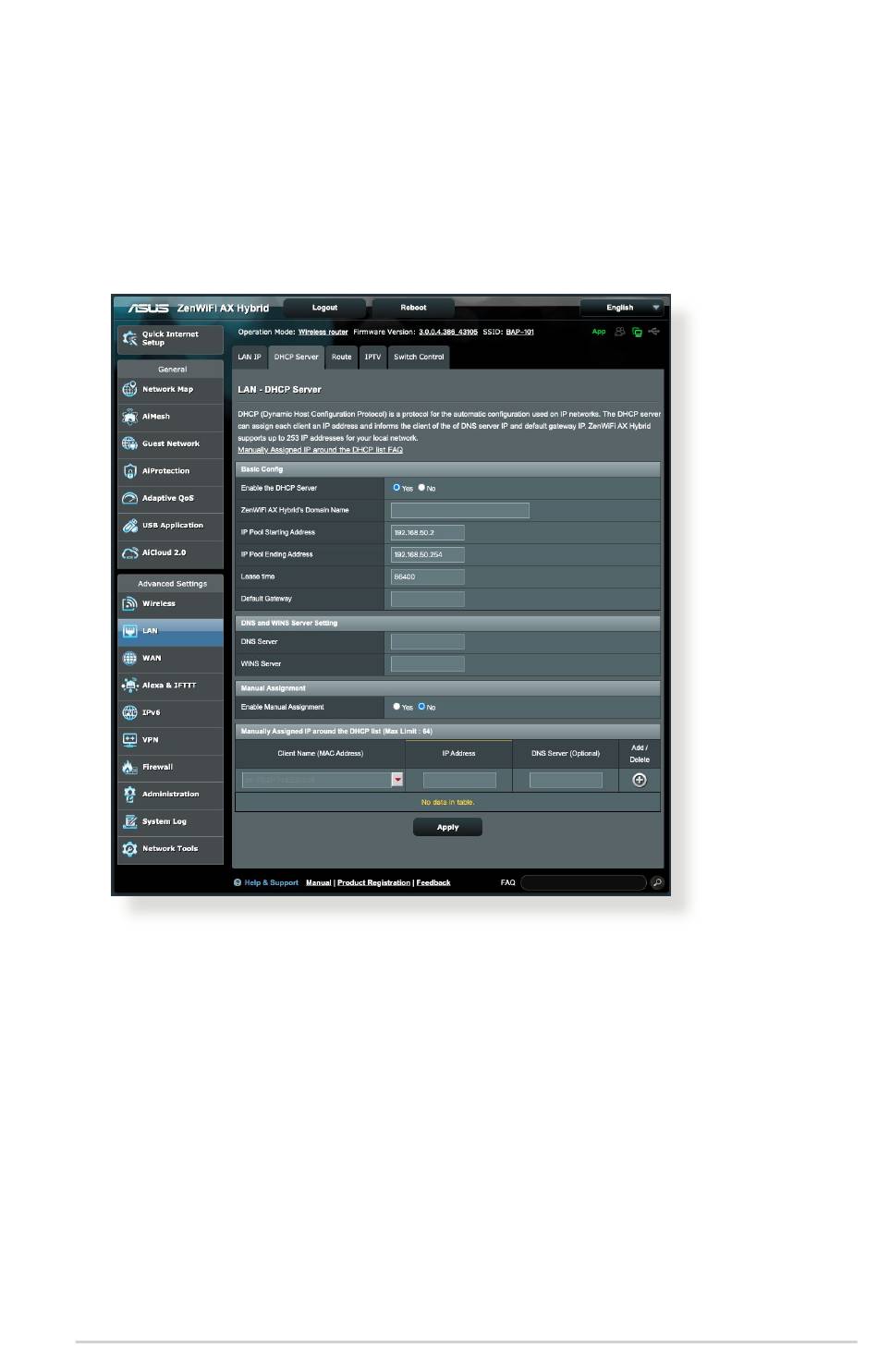Open the Switch Control tab
This screenshot has height=1372, width=878.
419,357
